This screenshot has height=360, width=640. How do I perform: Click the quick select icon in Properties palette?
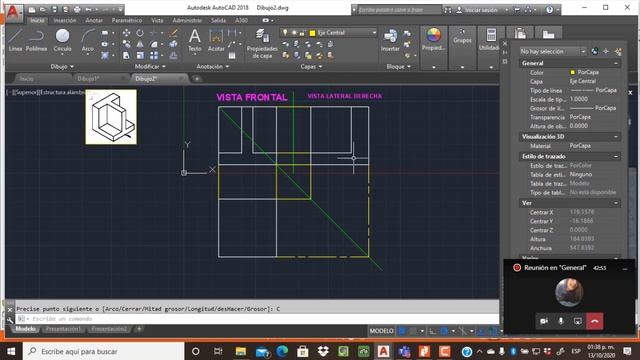(x=618, y=51)
